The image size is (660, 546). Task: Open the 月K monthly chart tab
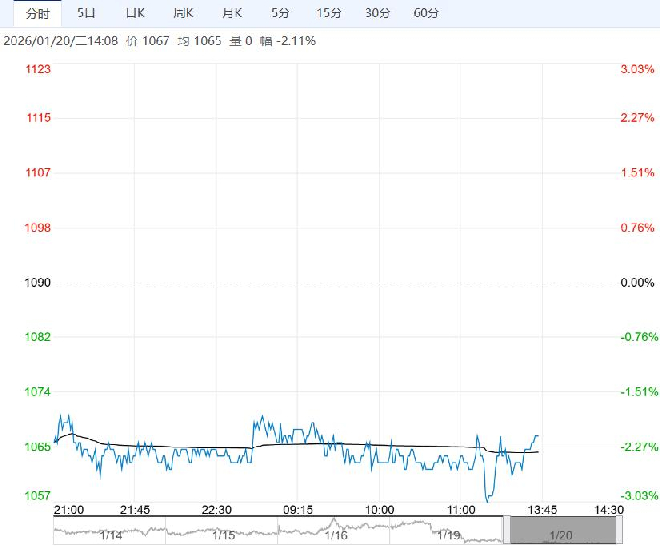(231, 13)
